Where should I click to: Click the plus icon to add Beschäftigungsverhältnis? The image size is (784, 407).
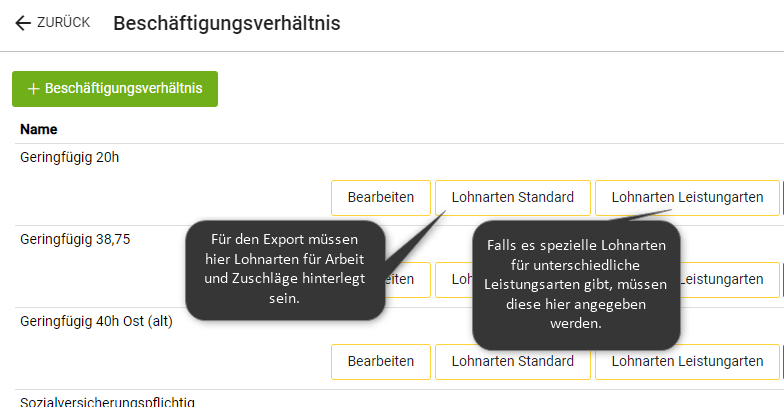coord(33,89)
